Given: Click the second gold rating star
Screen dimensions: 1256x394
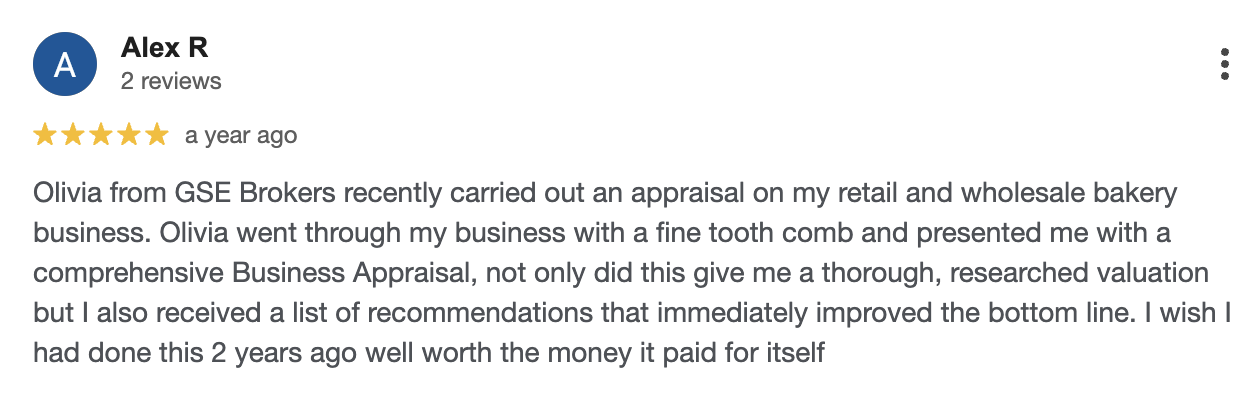Looking at the screenshot, I should 73,135.
